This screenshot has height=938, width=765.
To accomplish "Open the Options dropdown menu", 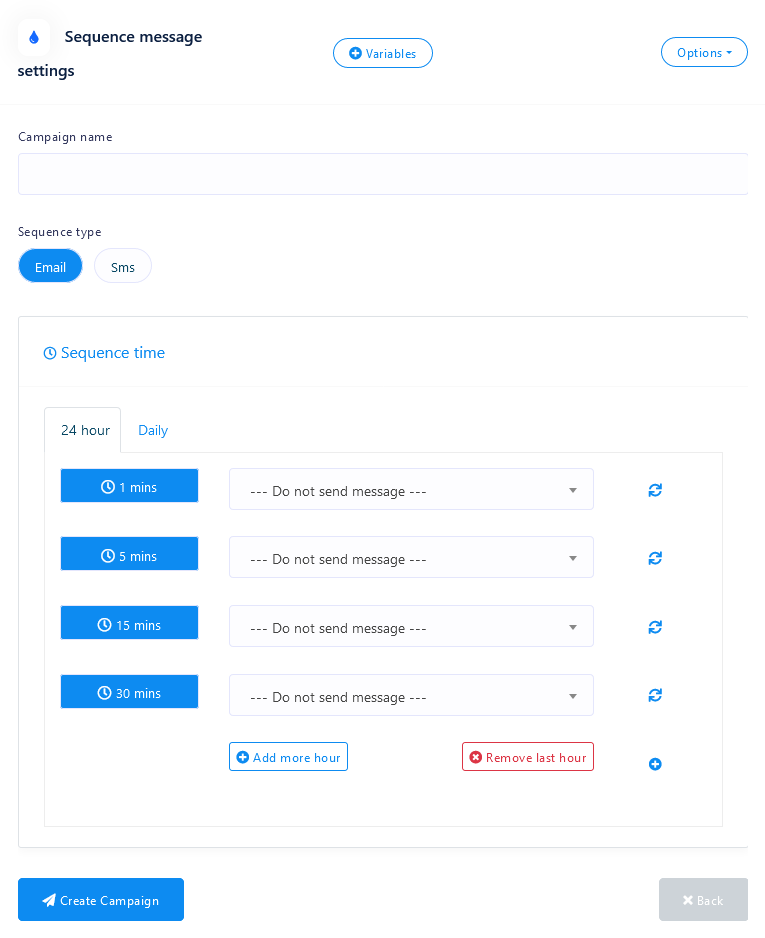I will coord(704,52).
